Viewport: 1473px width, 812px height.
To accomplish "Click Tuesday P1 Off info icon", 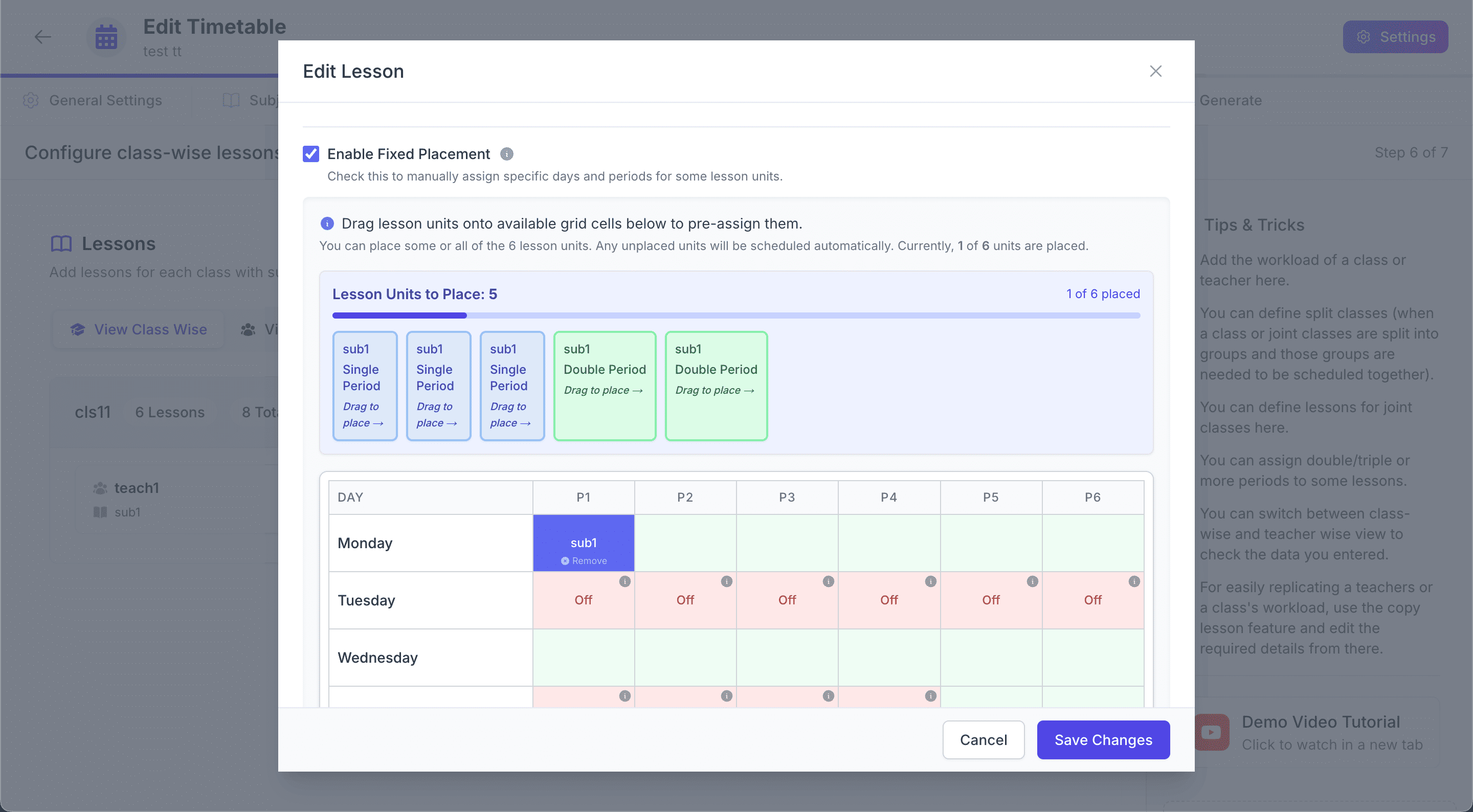I will (625, 581).
